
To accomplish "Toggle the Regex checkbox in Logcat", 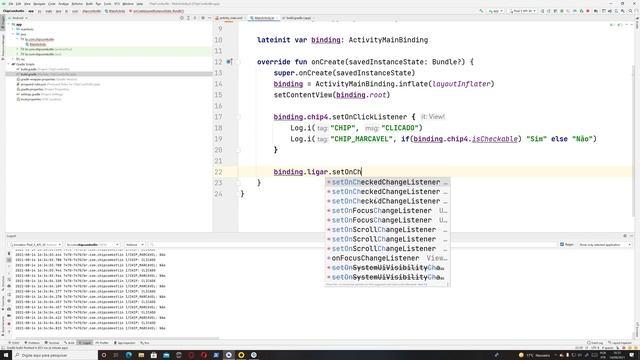I will coord(562,244).
